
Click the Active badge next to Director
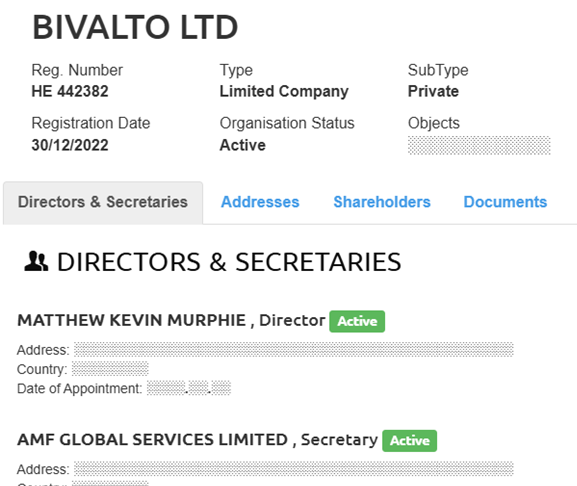tap(357, 321)
